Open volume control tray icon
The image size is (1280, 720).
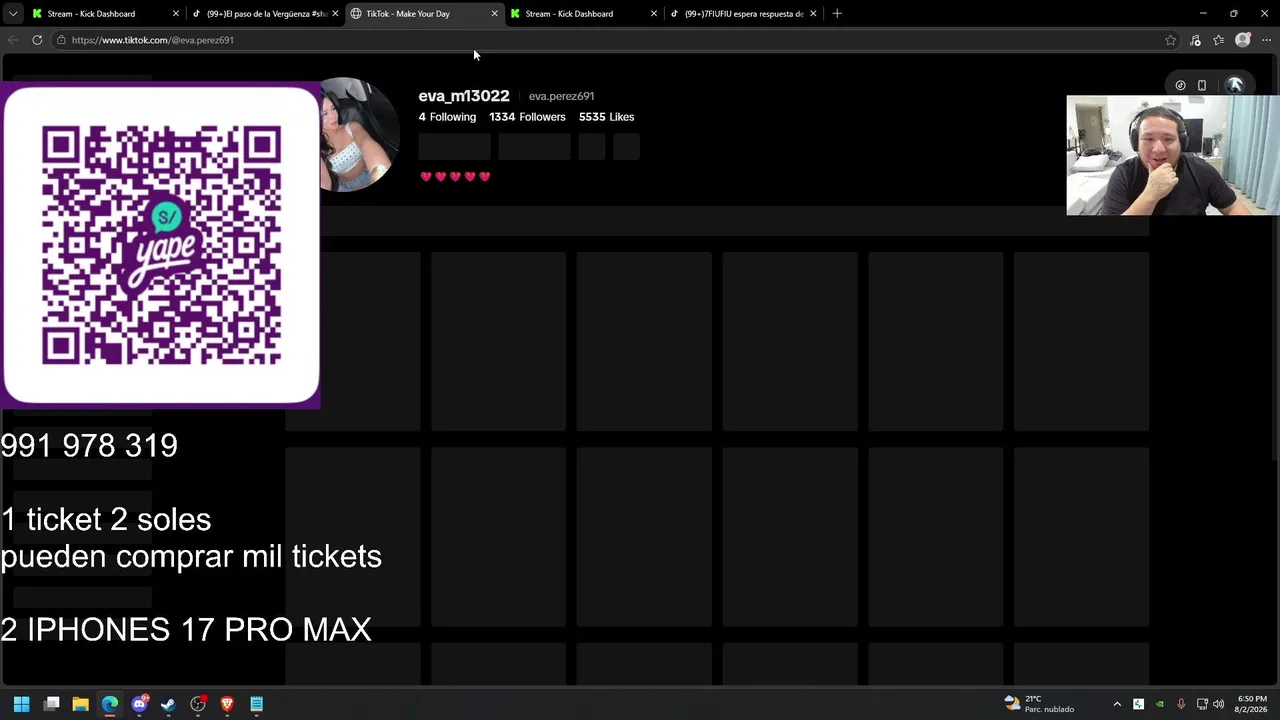[1218, 704]
